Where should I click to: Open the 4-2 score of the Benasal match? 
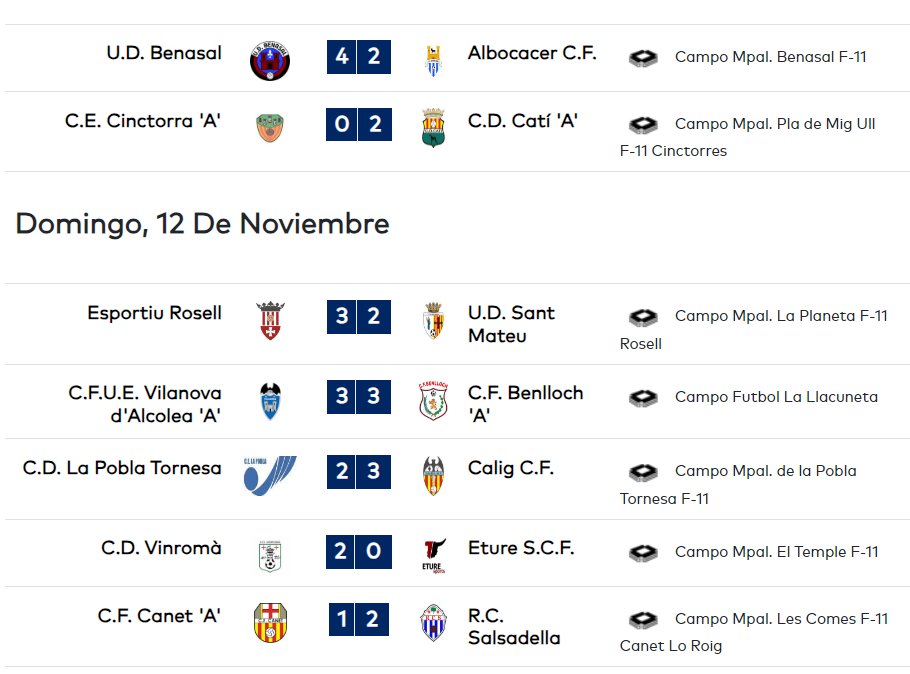tap(359, 57)
